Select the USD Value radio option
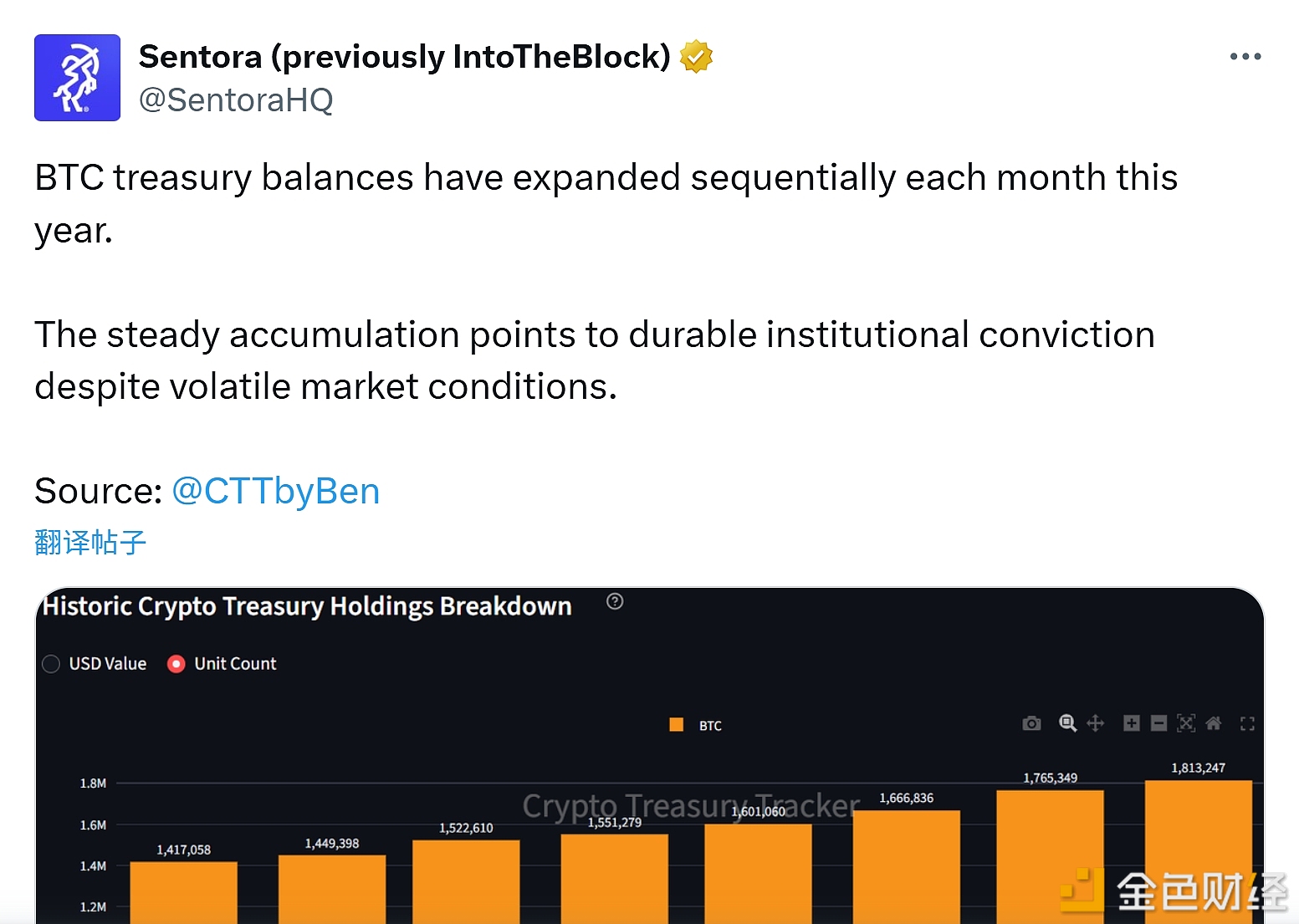1299x924 pixels. (x=51, y=664)
